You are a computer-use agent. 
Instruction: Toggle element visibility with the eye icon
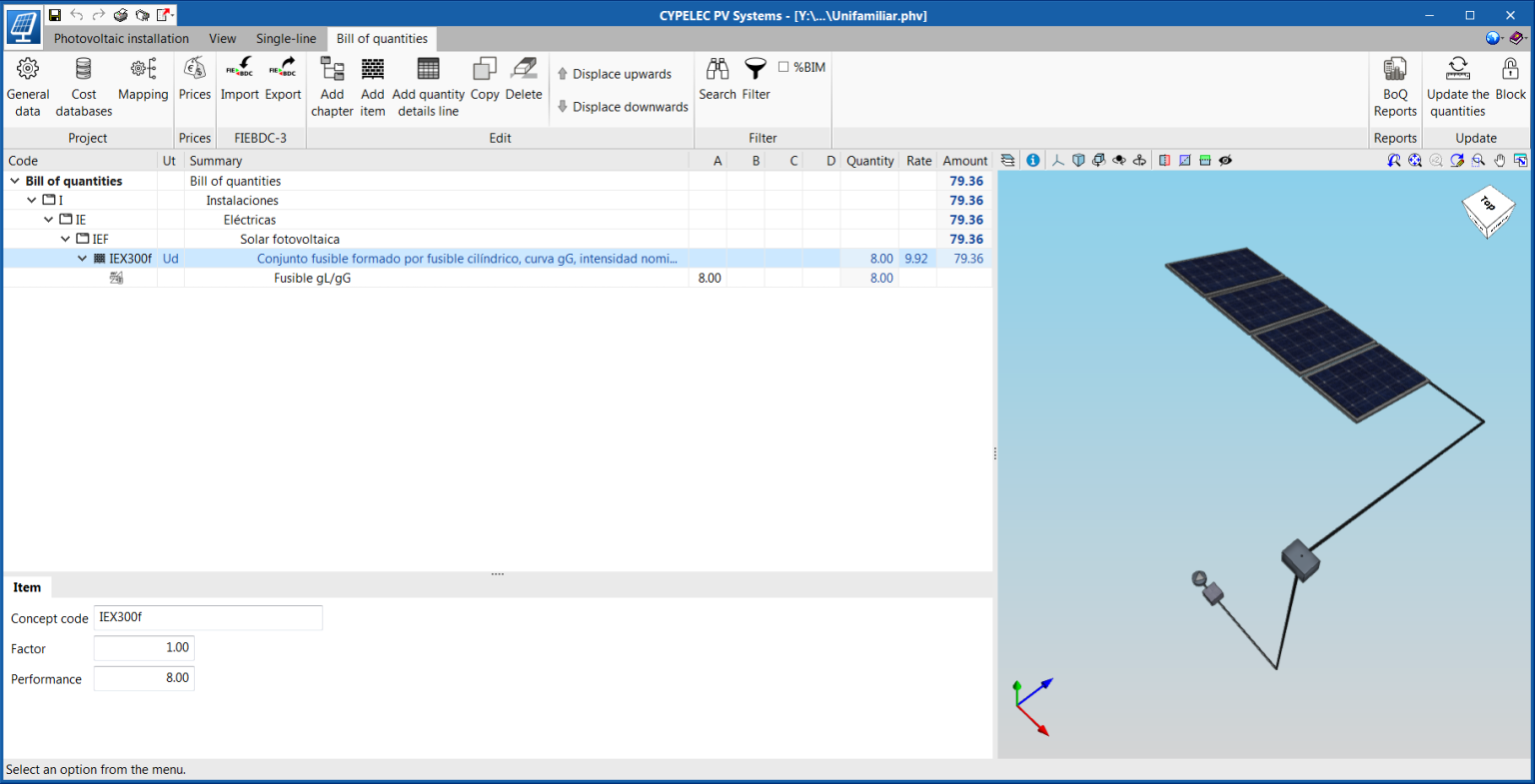pyautogui.click(x=1226, y=160)
